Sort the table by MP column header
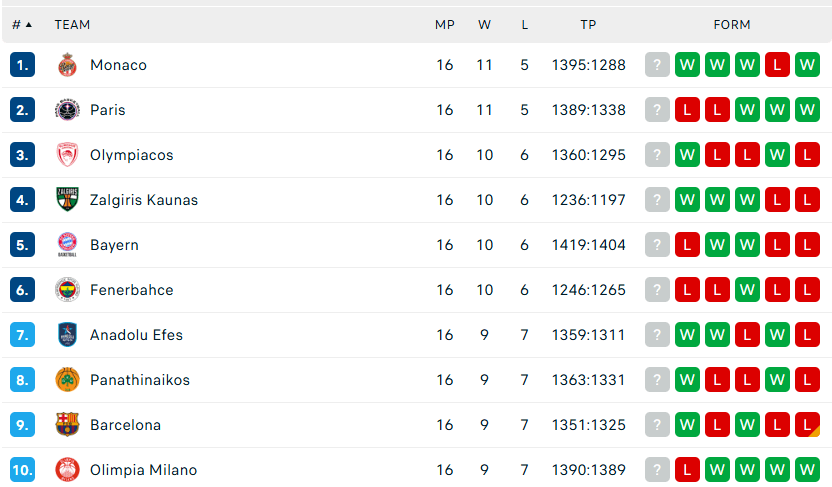Viewport: 832px width, 487px height. click(445, 24)
